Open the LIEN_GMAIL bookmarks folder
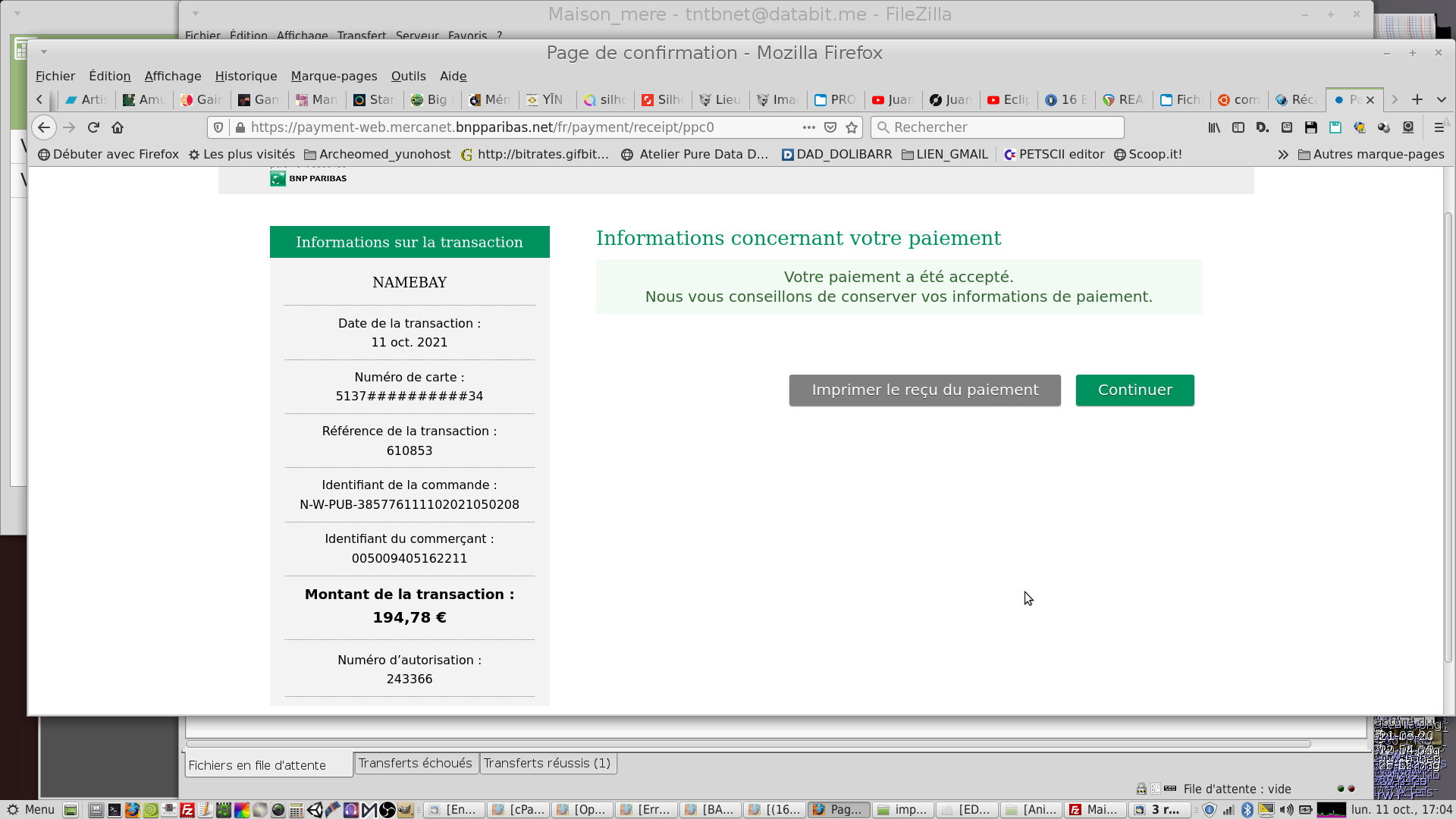 945,155
